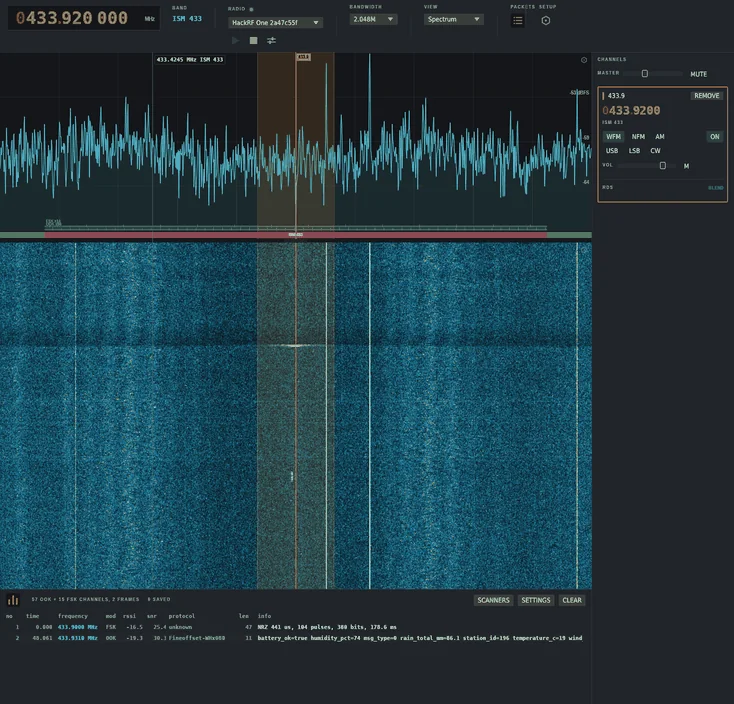
Task: Click the bar chart icon in packets panel
Action: point(13,600)
